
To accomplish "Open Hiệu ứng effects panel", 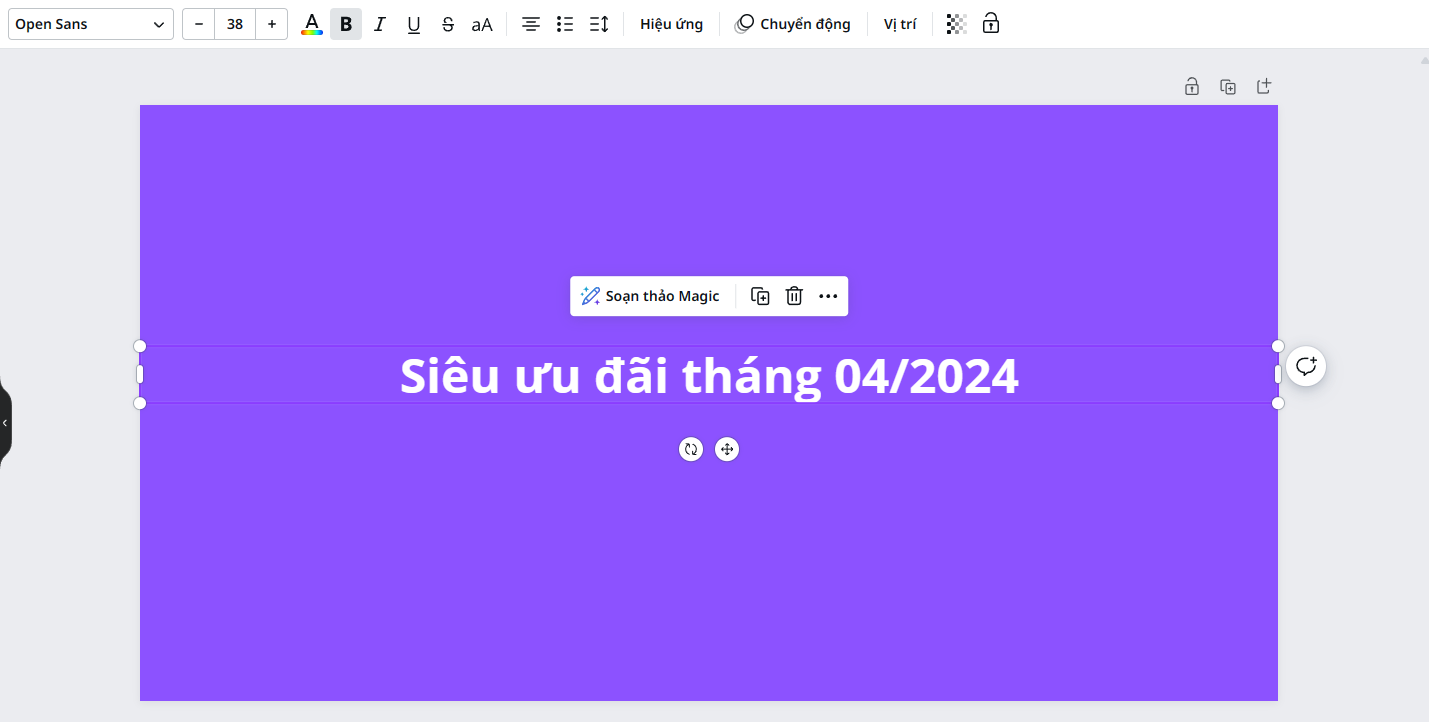I will (x=671, y=24).
